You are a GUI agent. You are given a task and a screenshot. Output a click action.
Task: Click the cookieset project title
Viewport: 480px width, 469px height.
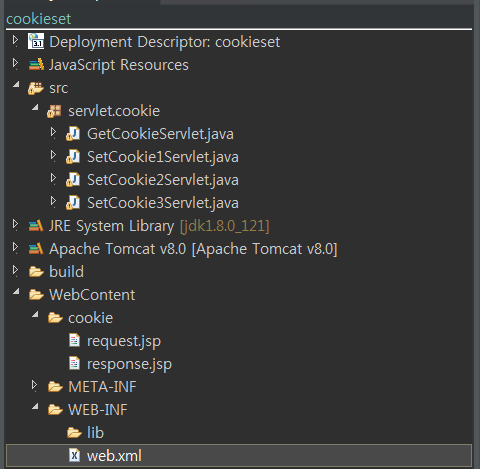tap(39, 19)
